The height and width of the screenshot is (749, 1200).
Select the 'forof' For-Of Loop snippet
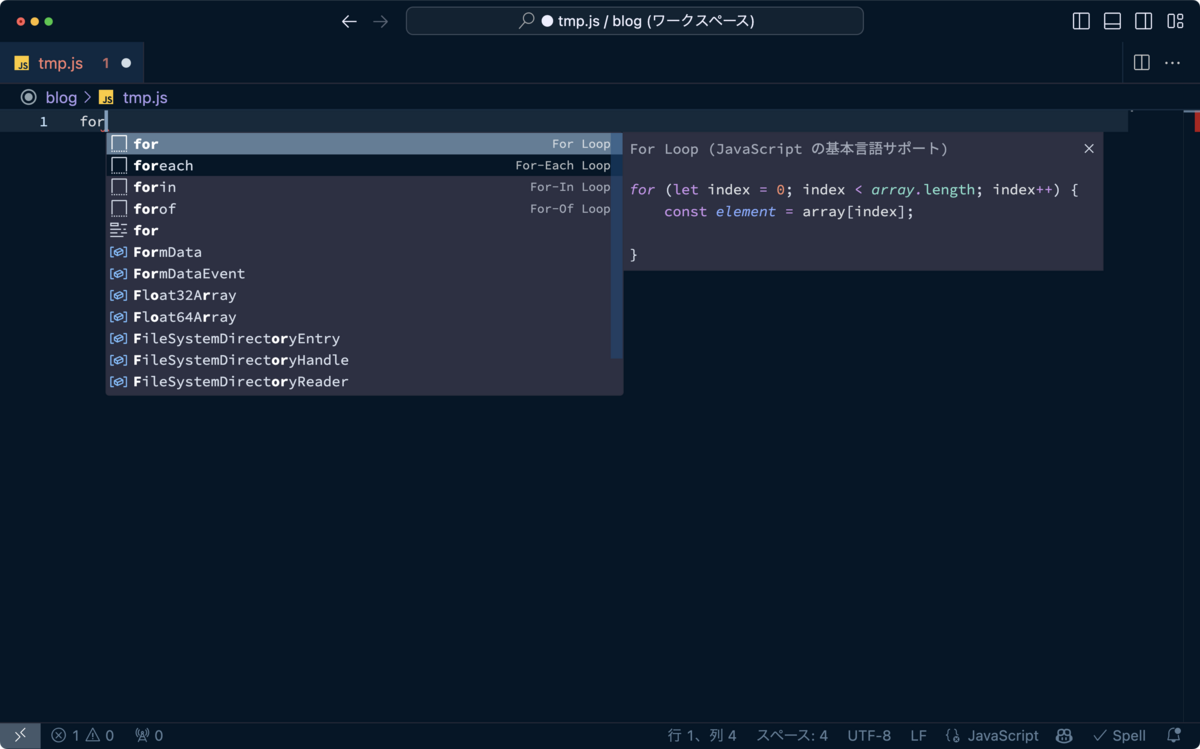[x=359, y=209]
